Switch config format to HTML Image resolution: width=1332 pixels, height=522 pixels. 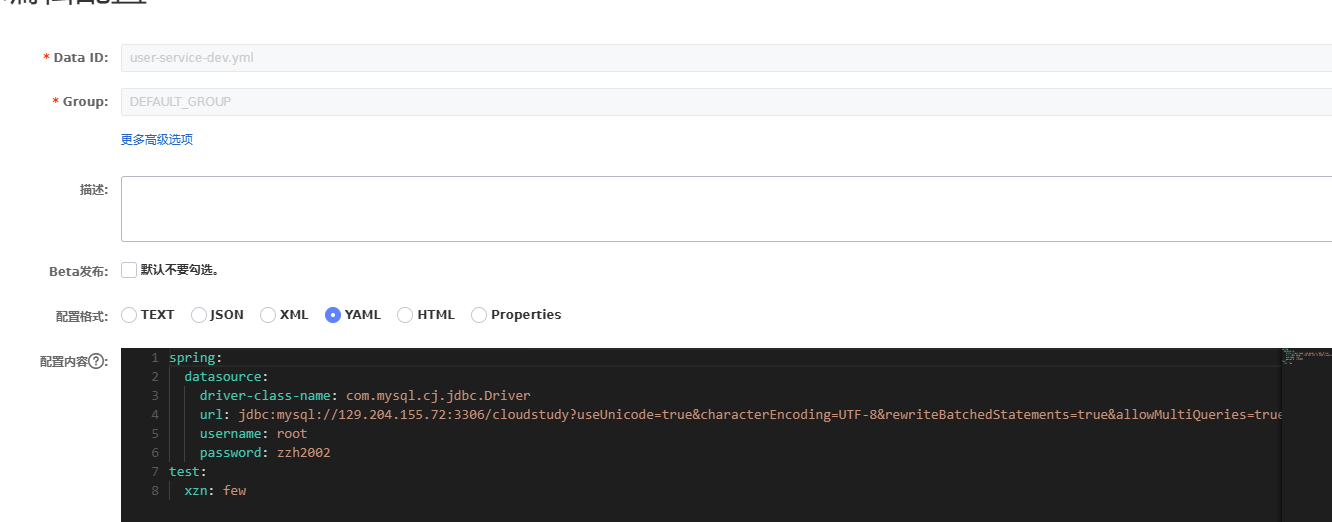click(x=405, y=315)
